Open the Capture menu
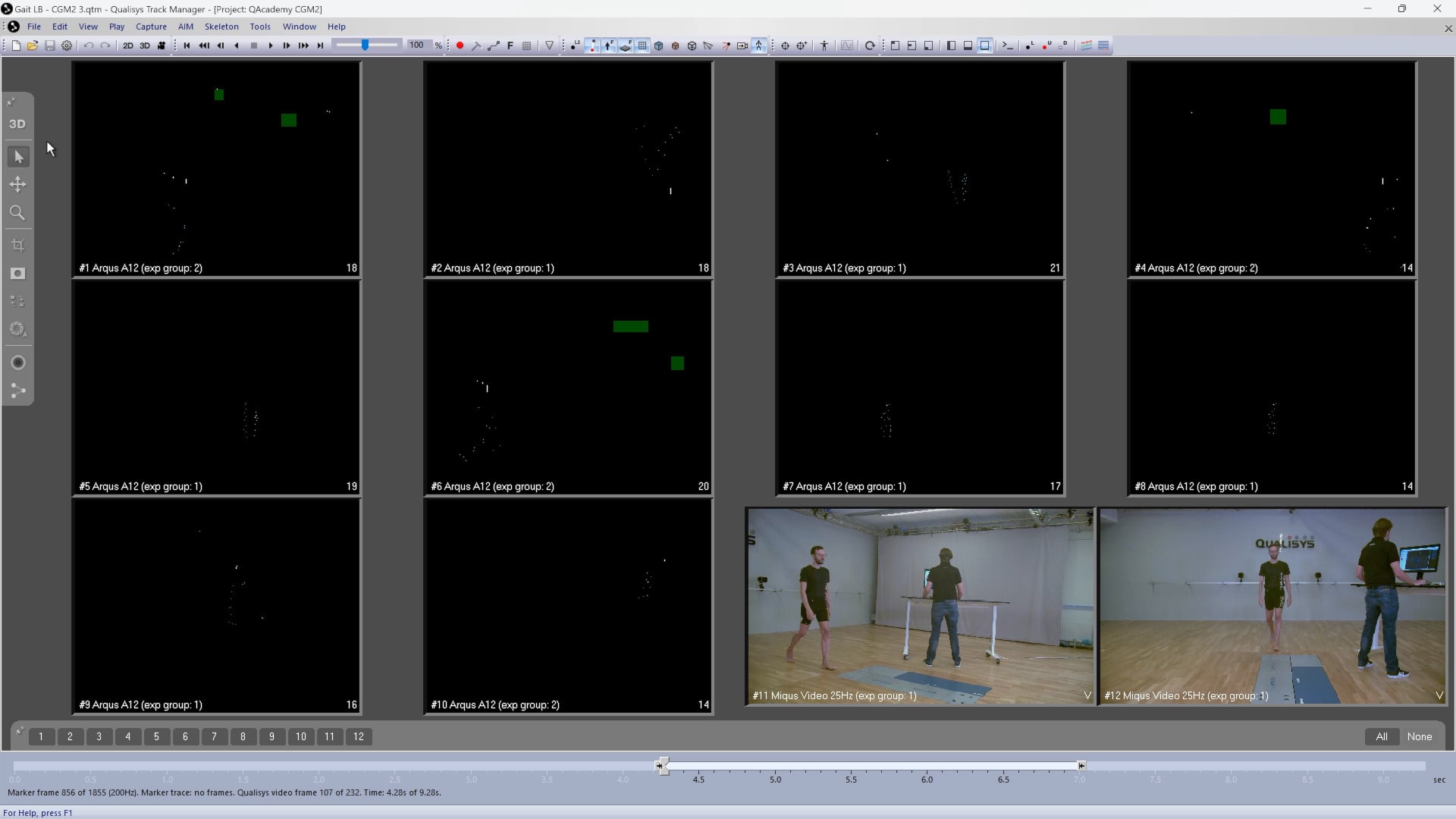The width and height of the screenshot is (1456, 819). (x=151, y=27)
